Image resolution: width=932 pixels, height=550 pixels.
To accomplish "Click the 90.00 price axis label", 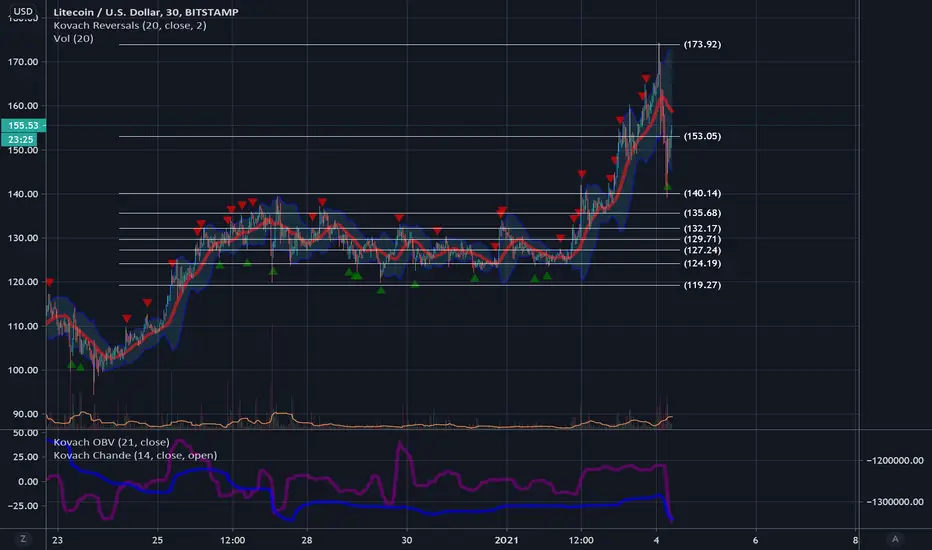I will 26,414.
